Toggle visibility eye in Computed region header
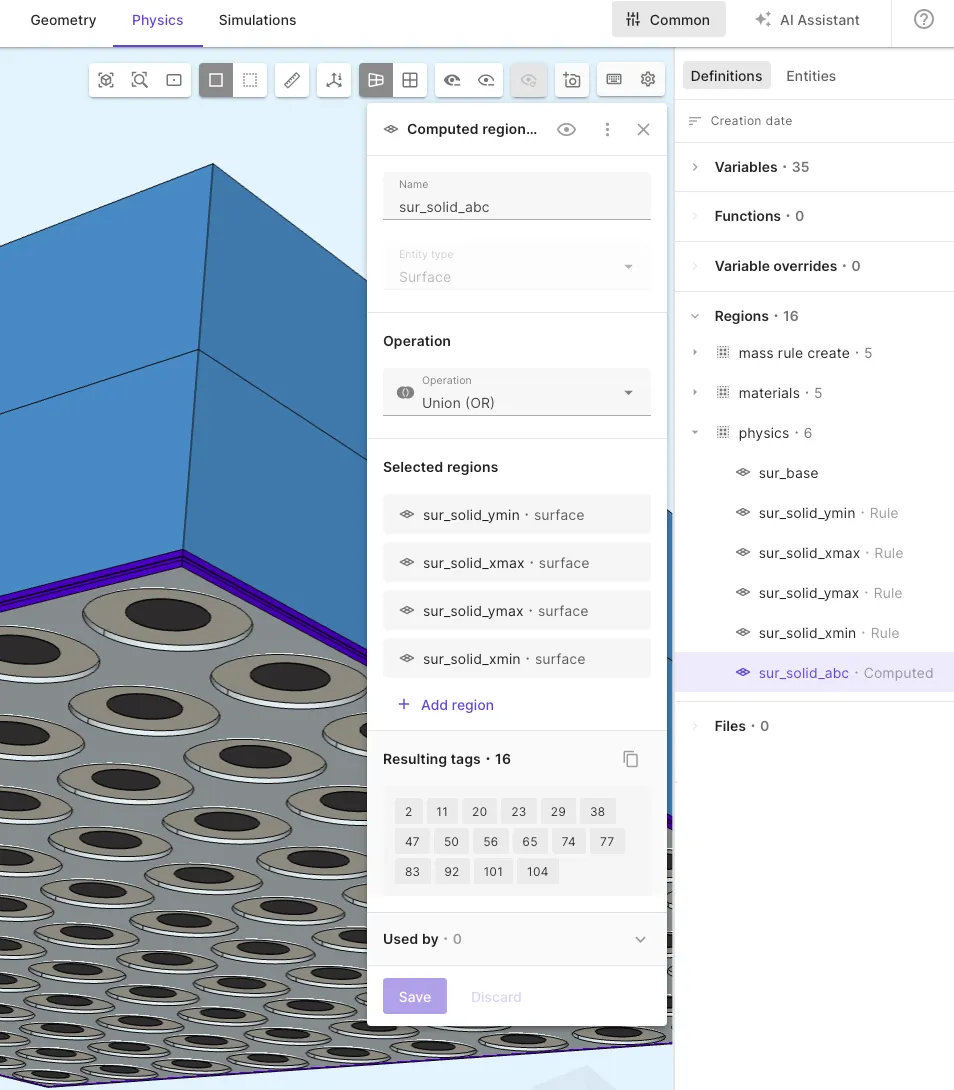 pyautogui.click(x=567, y=129)
